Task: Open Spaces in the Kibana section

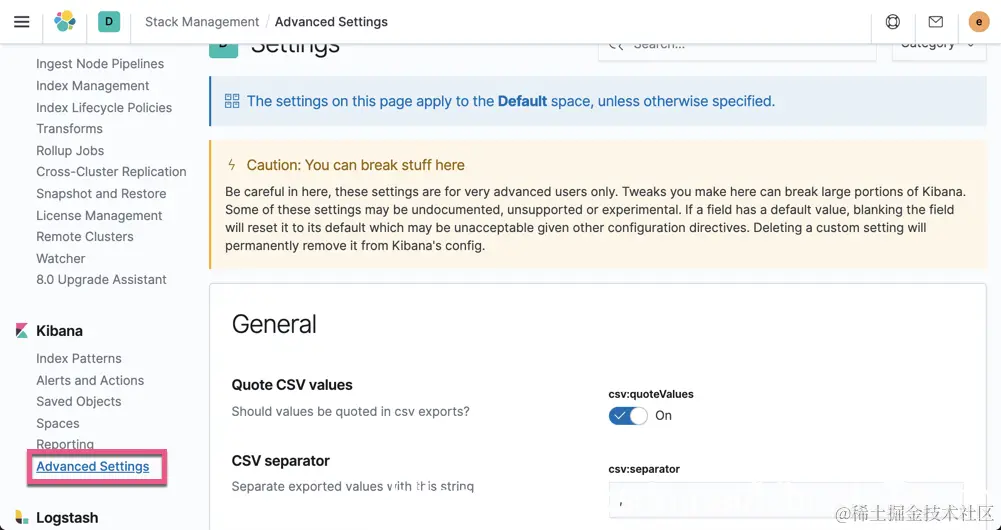Action: (58, 423)
